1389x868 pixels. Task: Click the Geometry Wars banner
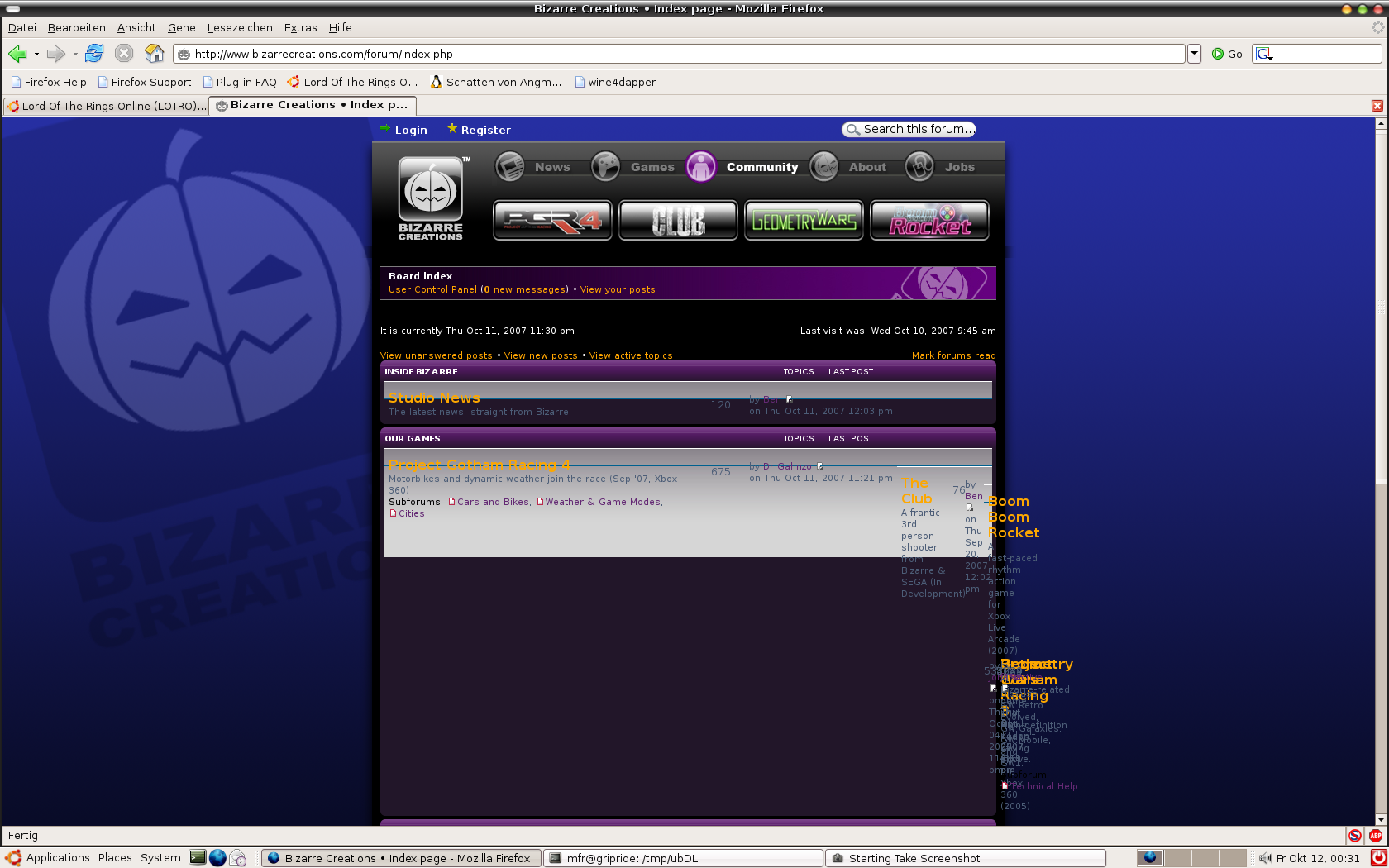click(804, 221)
